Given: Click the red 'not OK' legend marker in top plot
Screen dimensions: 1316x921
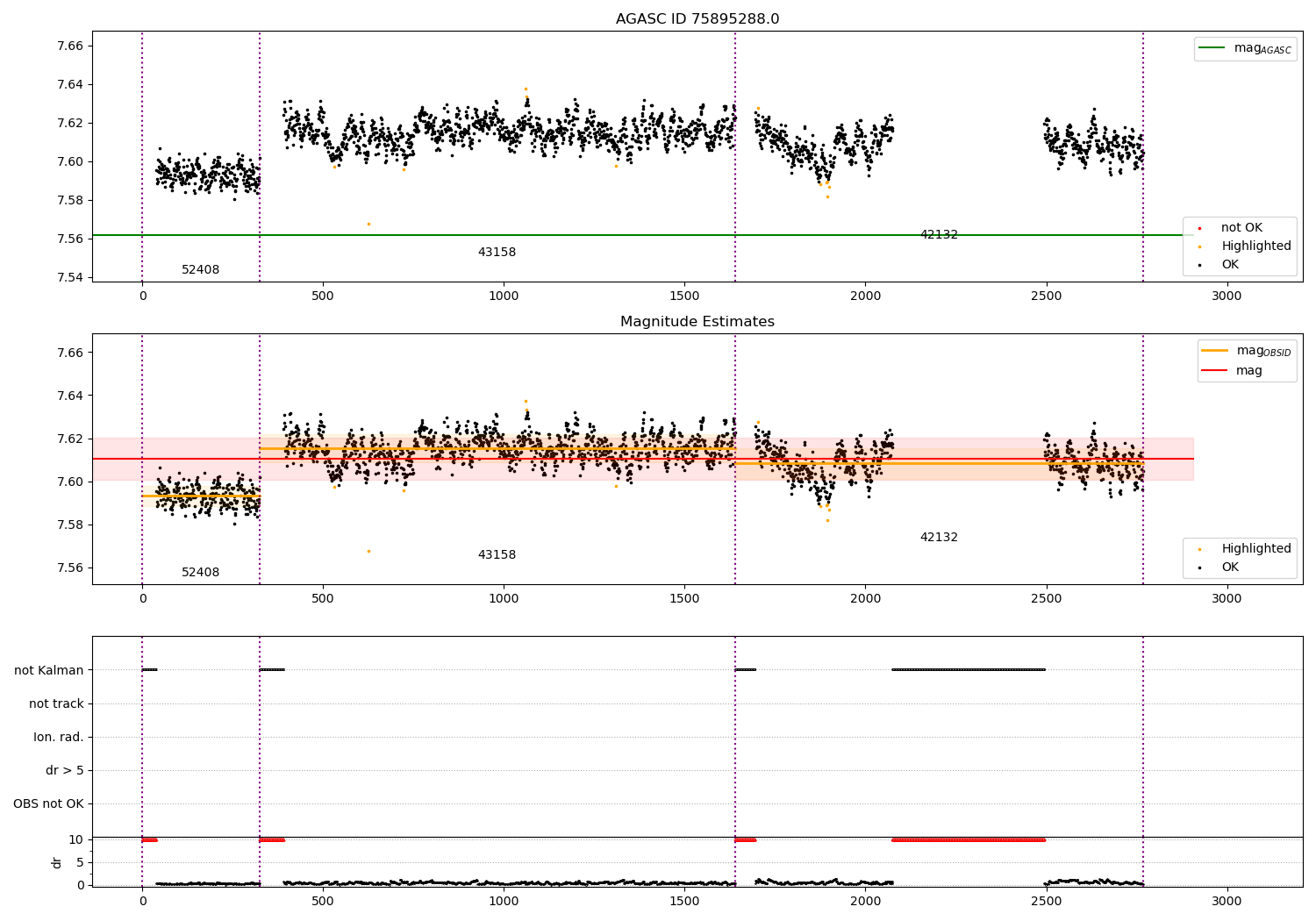Looking at the screenshot, I should pyautogui.click(x=1199, y=228).
